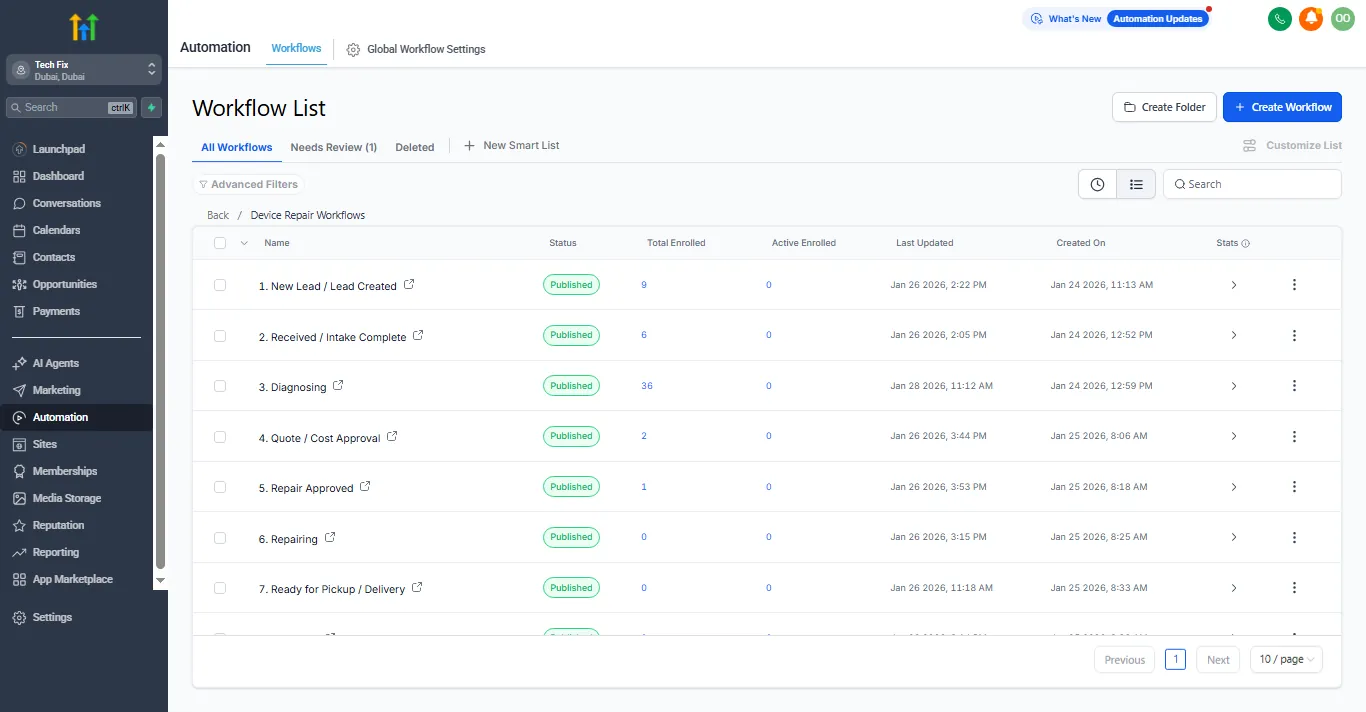Check the Diagnosing workflow row
The image size is (1366, 712).
pyautogui.click(x=220, y=386)
